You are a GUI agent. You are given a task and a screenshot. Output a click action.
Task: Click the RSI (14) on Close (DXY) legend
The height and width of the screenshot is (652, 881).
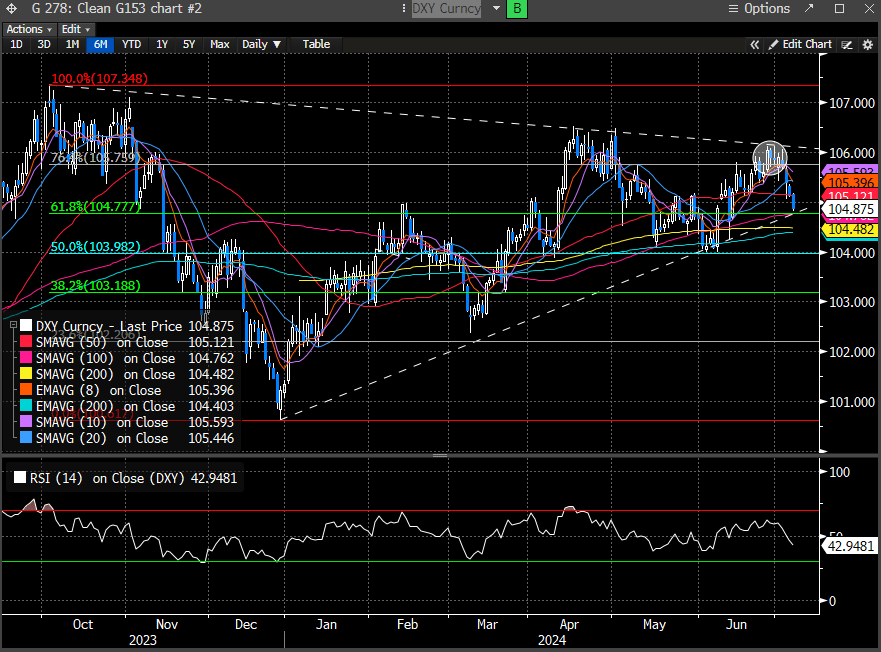tap(126, 478)
